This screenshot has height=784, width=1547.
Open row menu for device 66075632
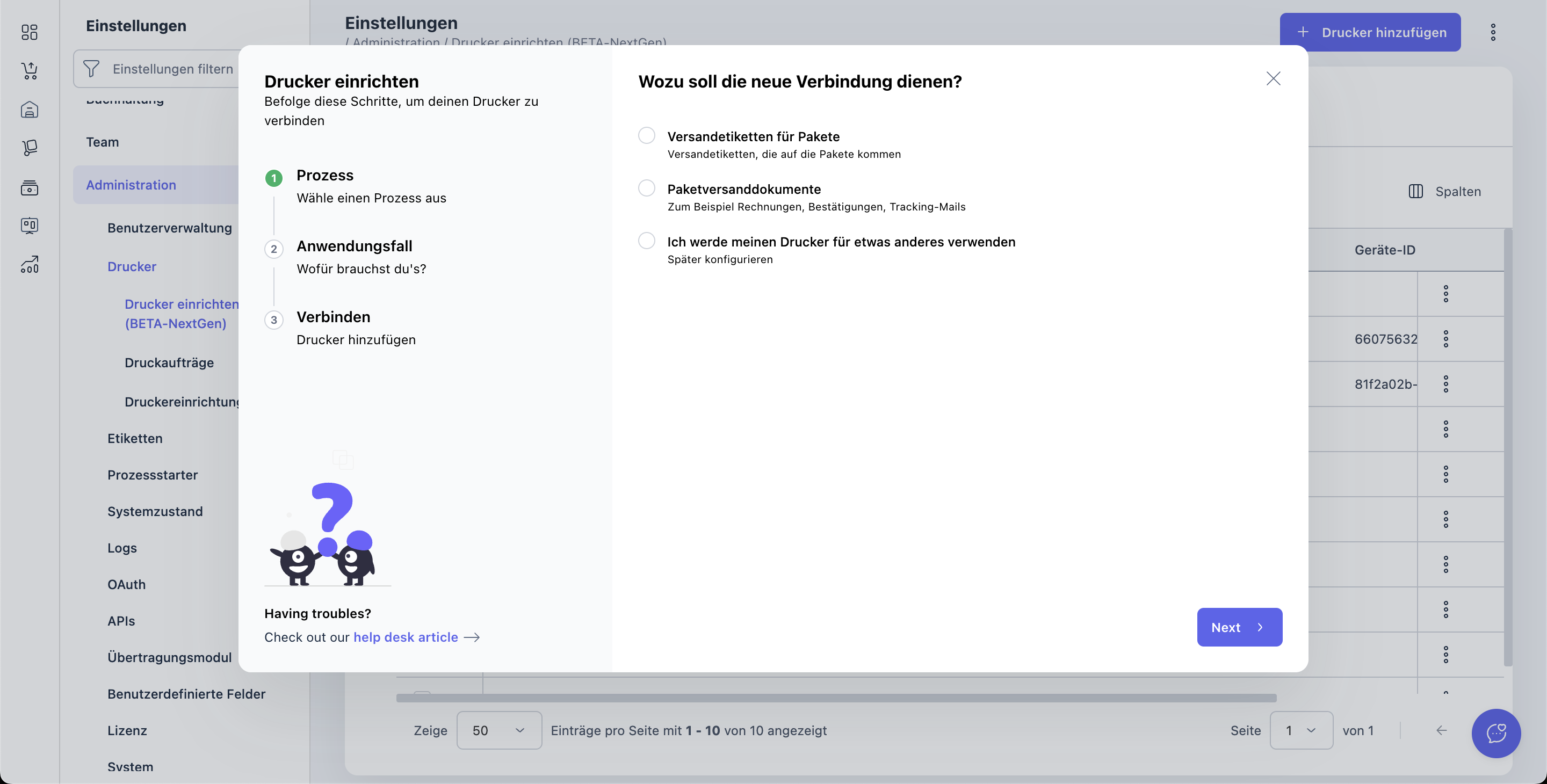pos(1445,339)
